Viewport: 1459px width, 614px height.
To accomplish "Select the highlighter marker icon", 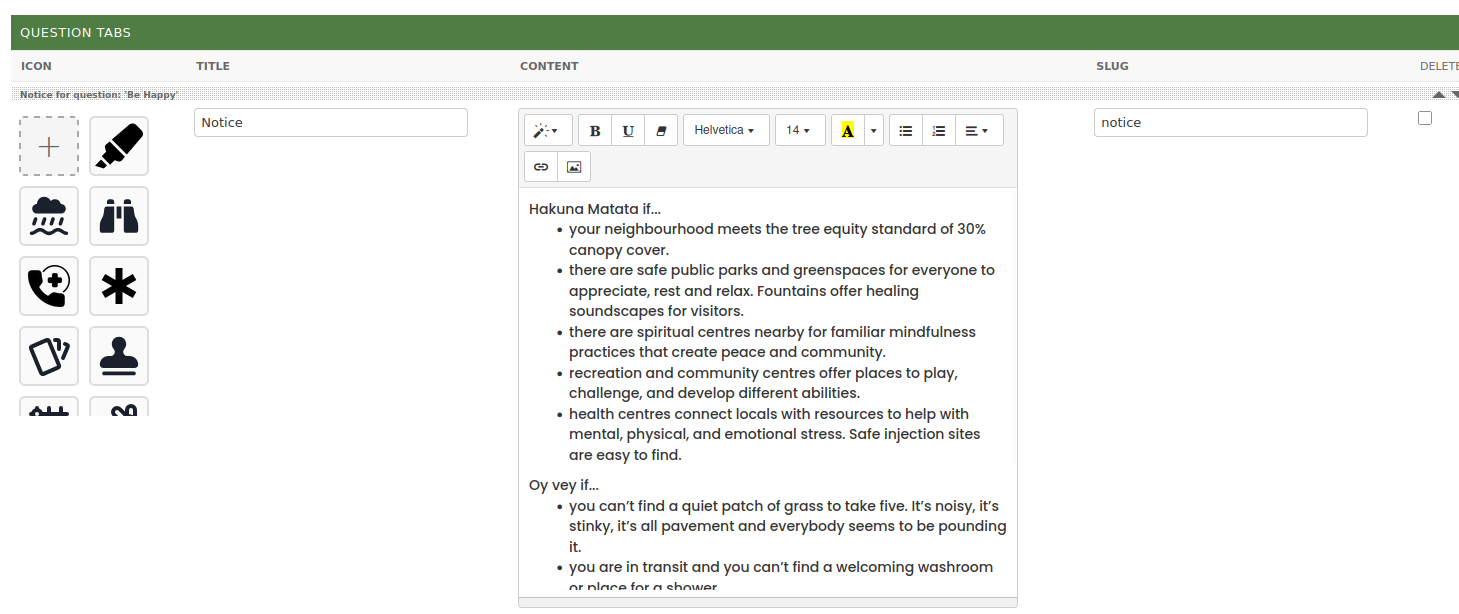I will pyautogui.click(x=119, y=146).
